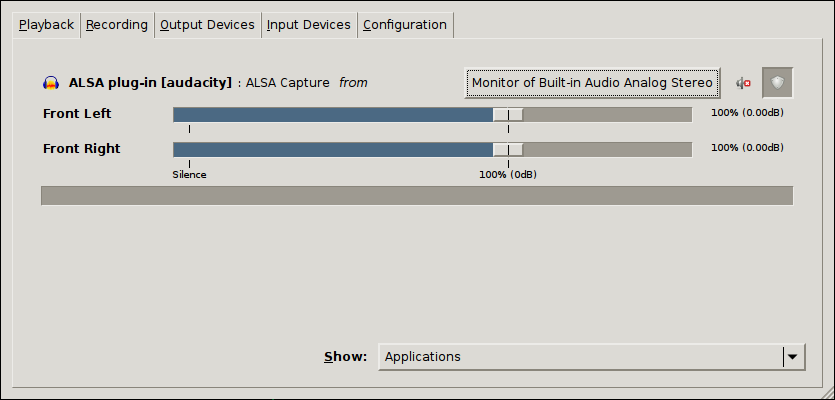Click the Show combo box showing Applications
Image resolution: width=835 pixels, height=400 pixels.
pyautogui.click(x=580, y=357)
